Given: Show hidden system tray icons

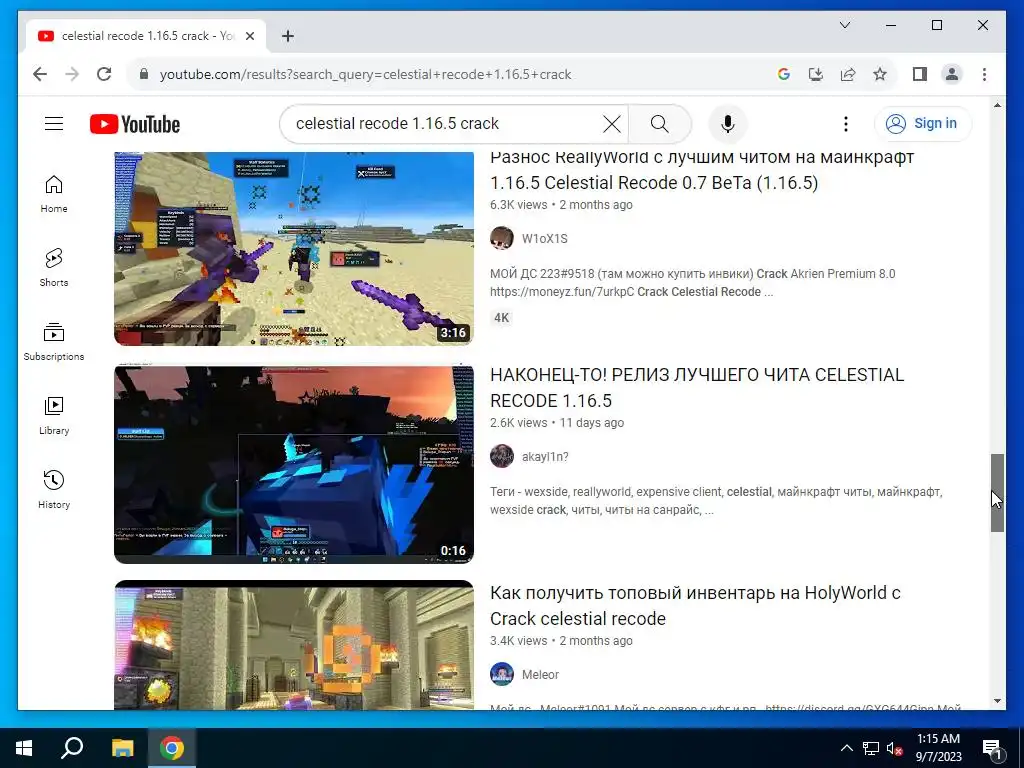Looking at the screenshot, I should tap(846, 748).
